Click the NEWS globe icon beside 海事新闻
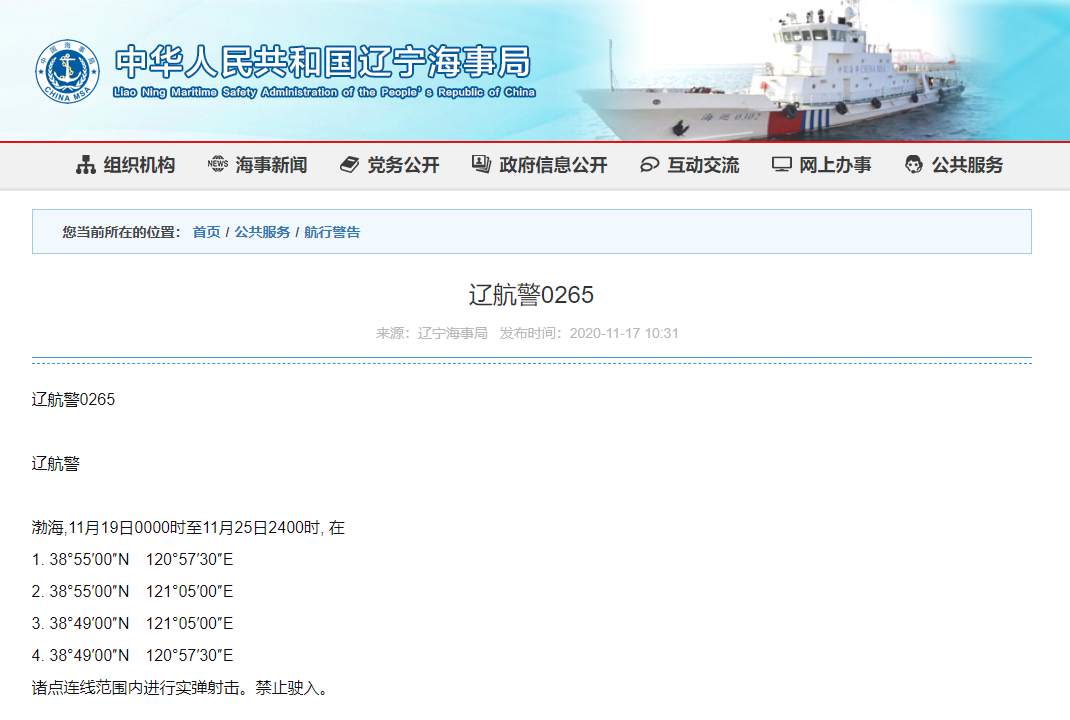The image size is (1070, 720). click(x=217, y=165)
